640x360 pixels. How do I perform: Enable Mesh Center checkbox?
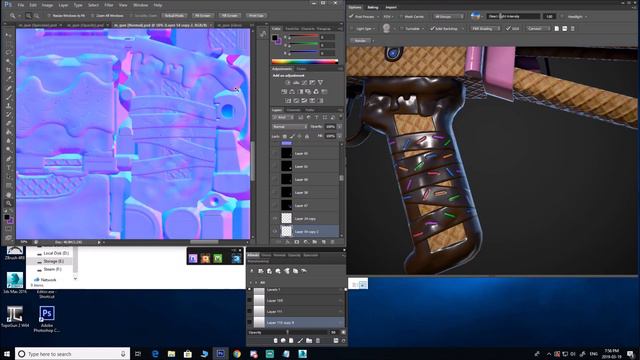coord(401,16)
